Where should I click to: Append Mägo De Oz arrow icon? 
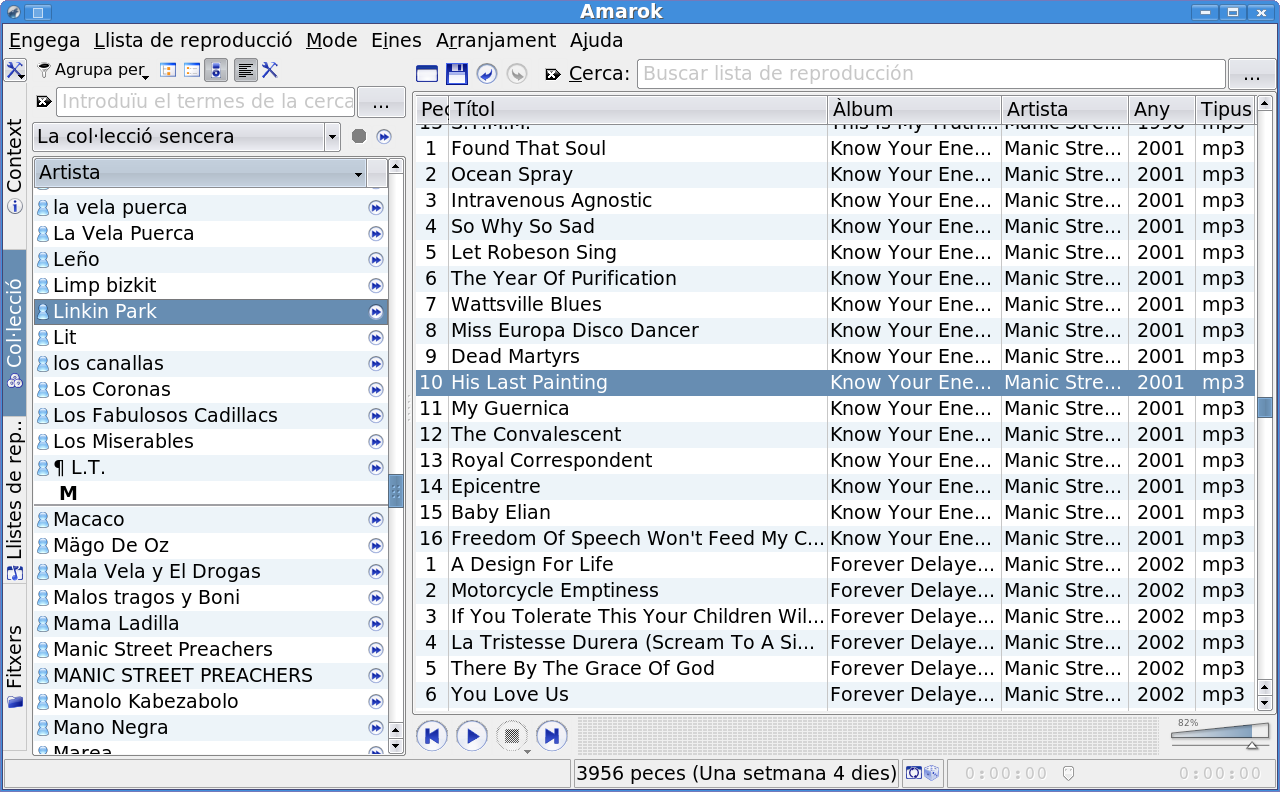point(376,546)
